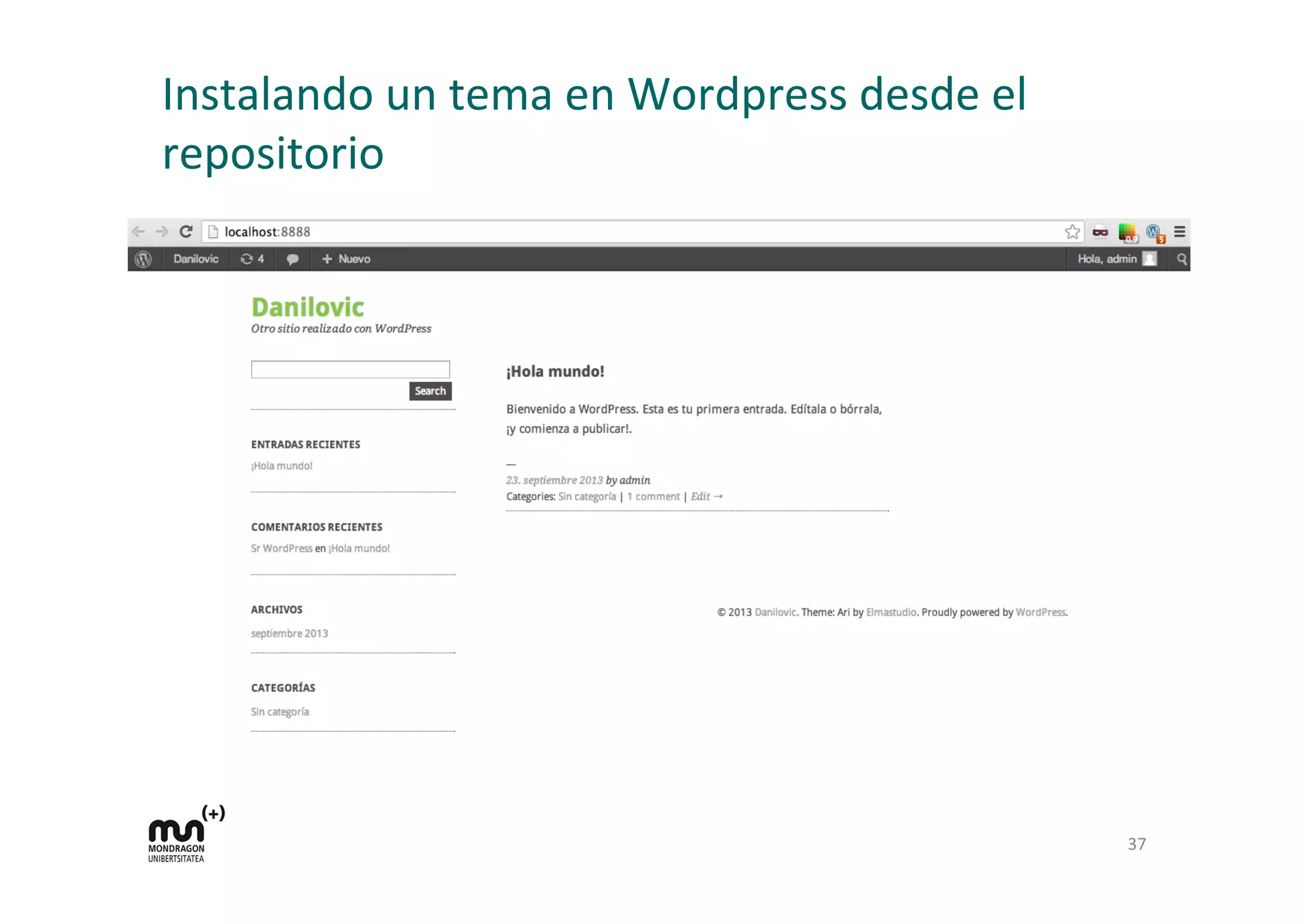
Task: Open the comments bubble in admin bar
Action: tap(293, 259)
